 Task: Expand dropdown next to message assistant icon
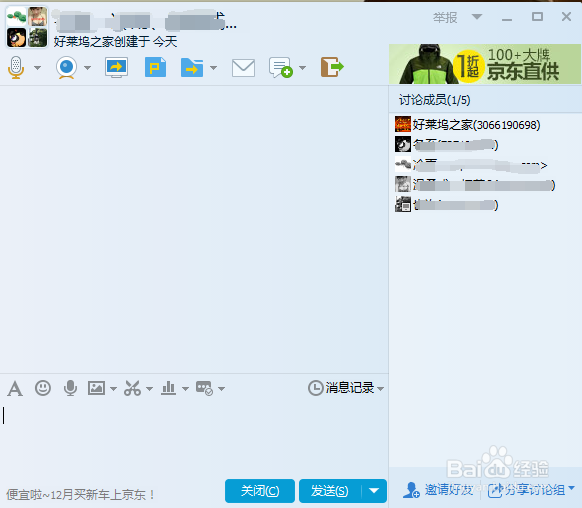222,389
